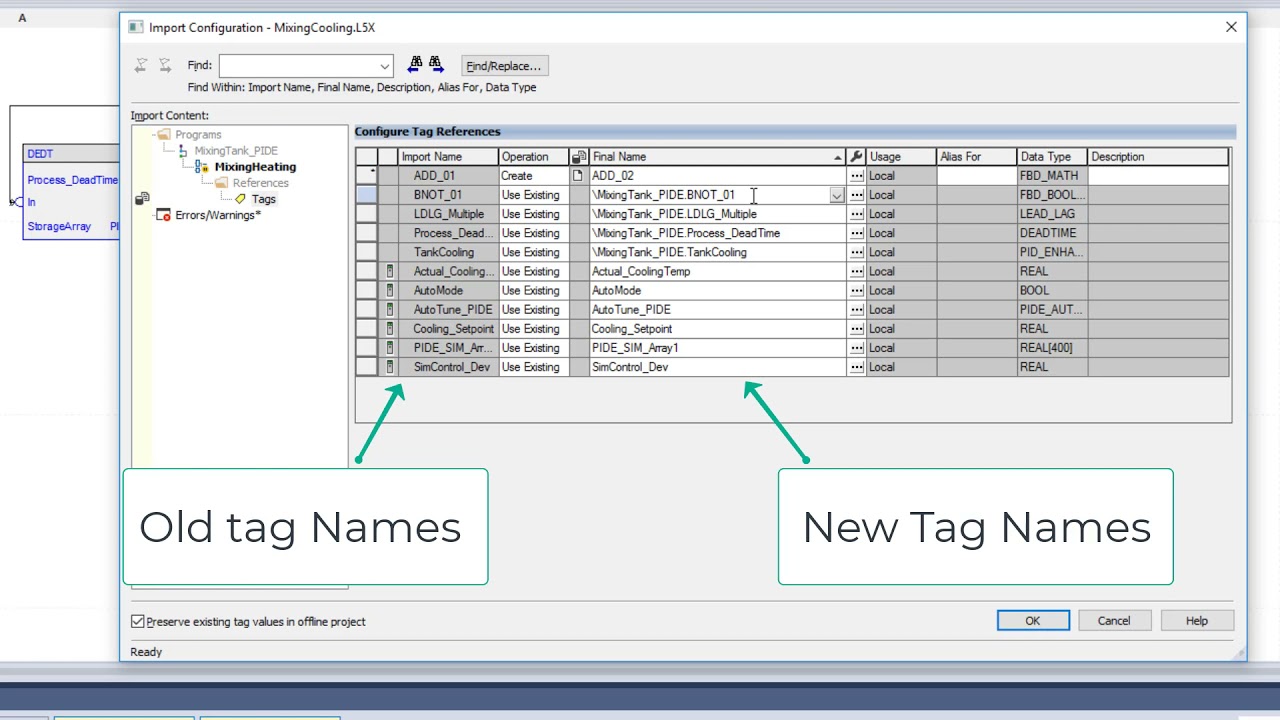Click the Actual_CoolingTemp Final Name cell
1280x720 pixels.
coord(717,271)
